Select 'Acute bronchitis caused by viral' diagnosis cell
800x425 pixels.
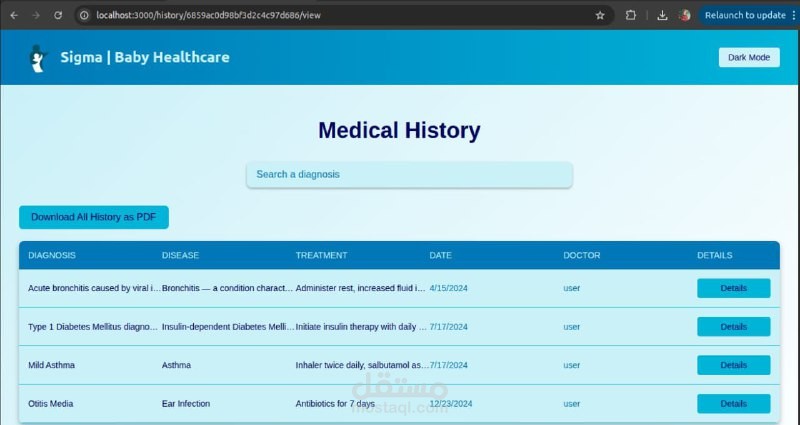[x=94, y=288]
